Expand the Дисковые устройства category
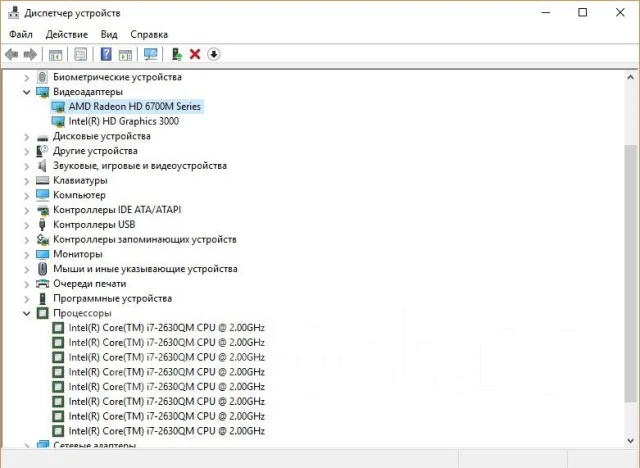 (27, 136)
